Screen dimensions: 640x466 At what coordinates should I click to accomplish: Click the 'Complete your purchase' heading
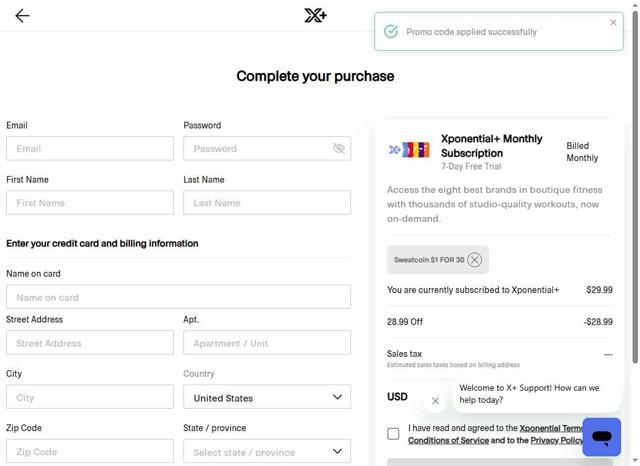315,76
